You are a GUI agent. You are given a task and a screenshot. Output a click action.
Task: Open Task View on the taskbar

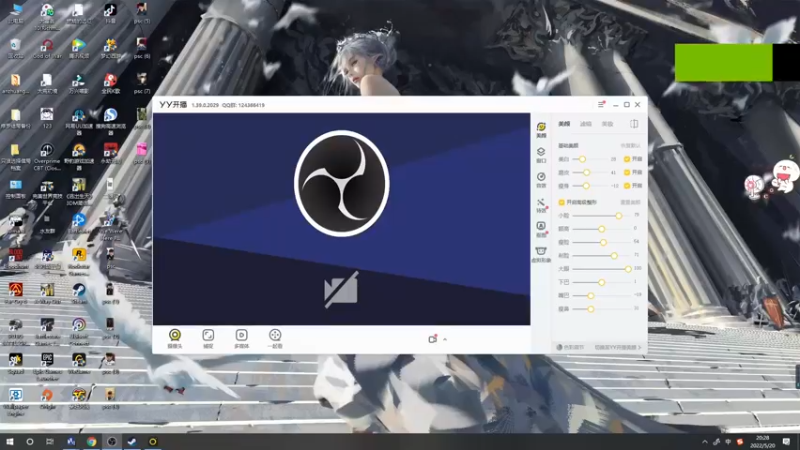49,442
